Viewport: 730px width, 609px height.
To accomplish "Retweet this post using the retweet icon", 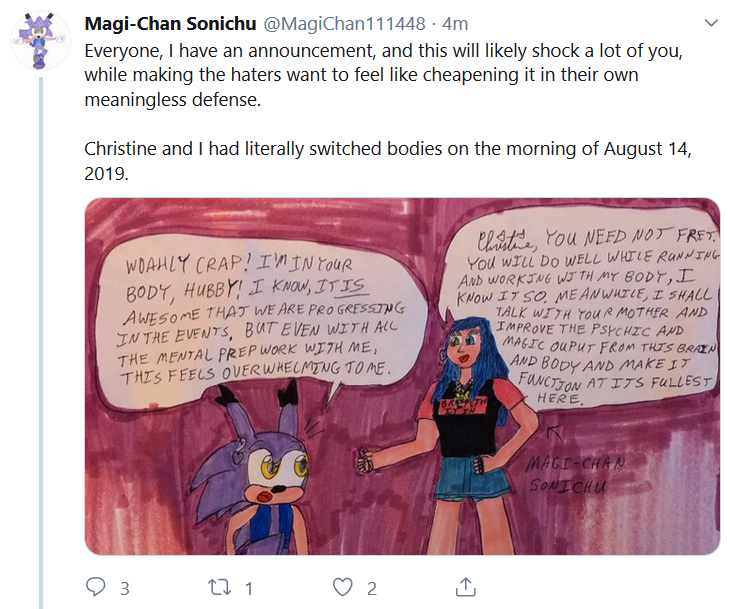I will pos(219,587).
